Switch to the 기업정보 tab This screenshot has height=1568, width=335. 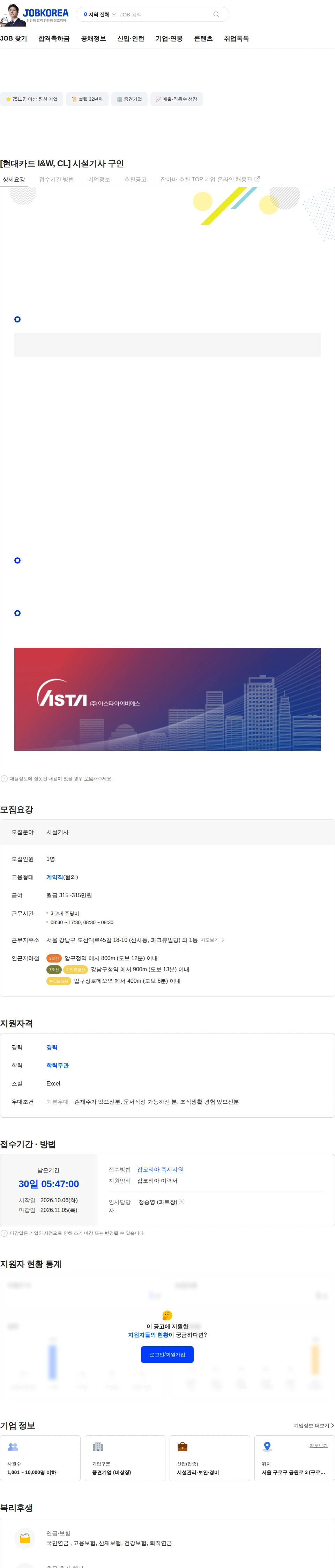pos(99,180)
